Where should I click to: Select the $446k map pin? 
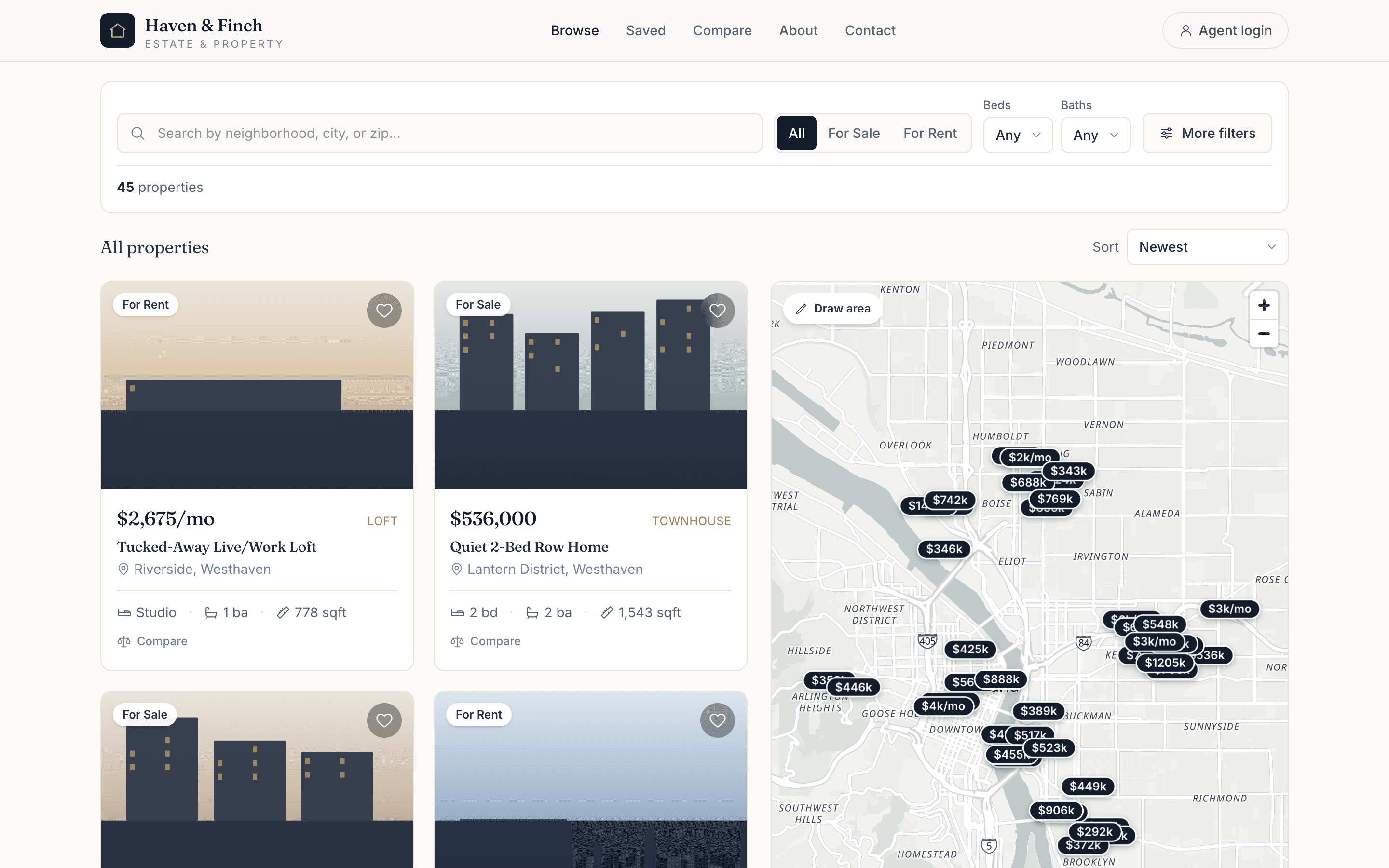(854, 687)
